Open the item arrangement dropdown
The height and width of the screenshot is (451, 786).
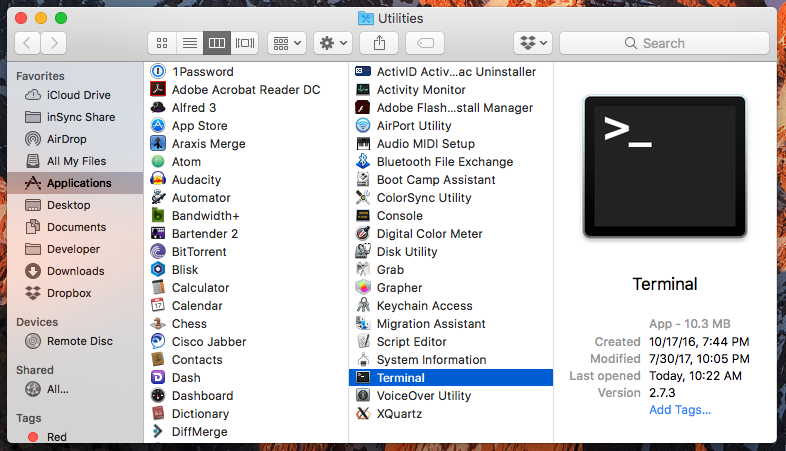click(x=287, y=43)
